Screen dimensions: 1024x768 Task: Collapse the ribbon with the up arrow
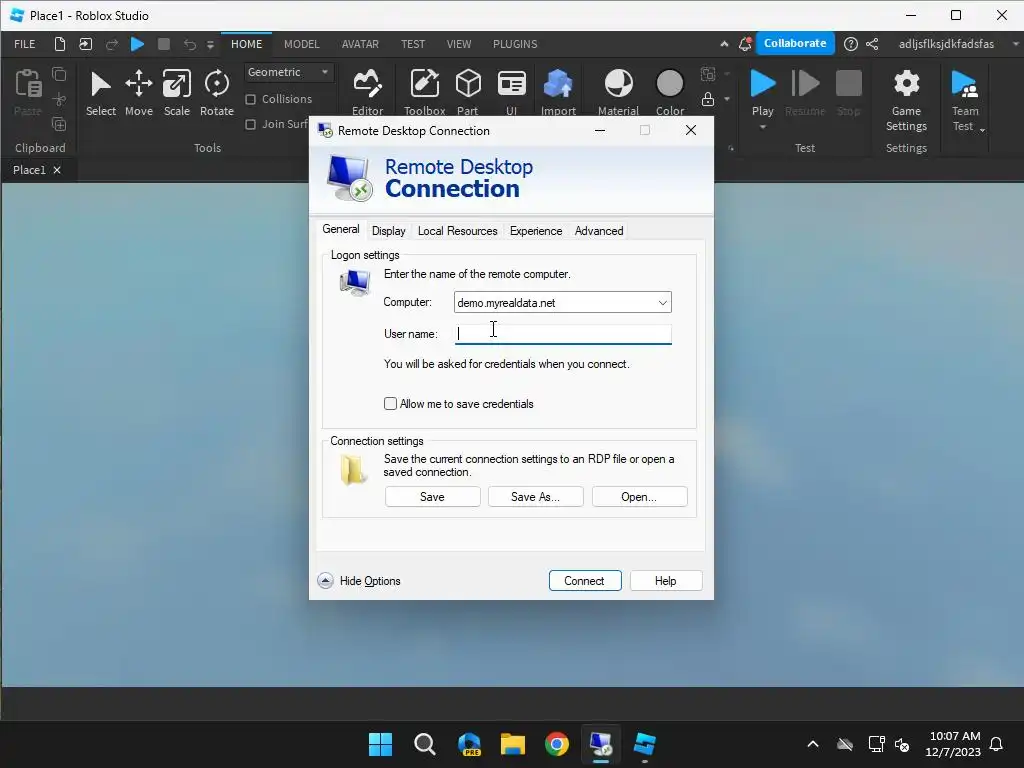tap(724, 44)
